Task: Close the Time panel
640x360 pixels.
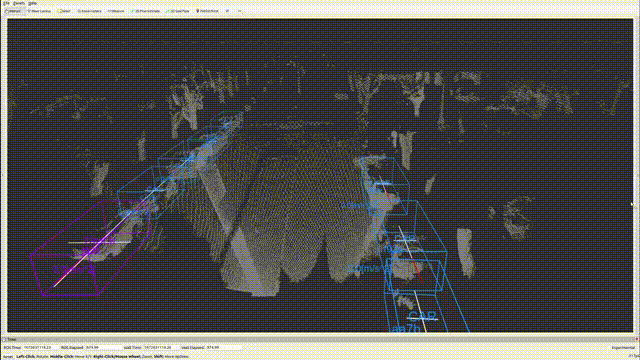Action: point(636,339)
